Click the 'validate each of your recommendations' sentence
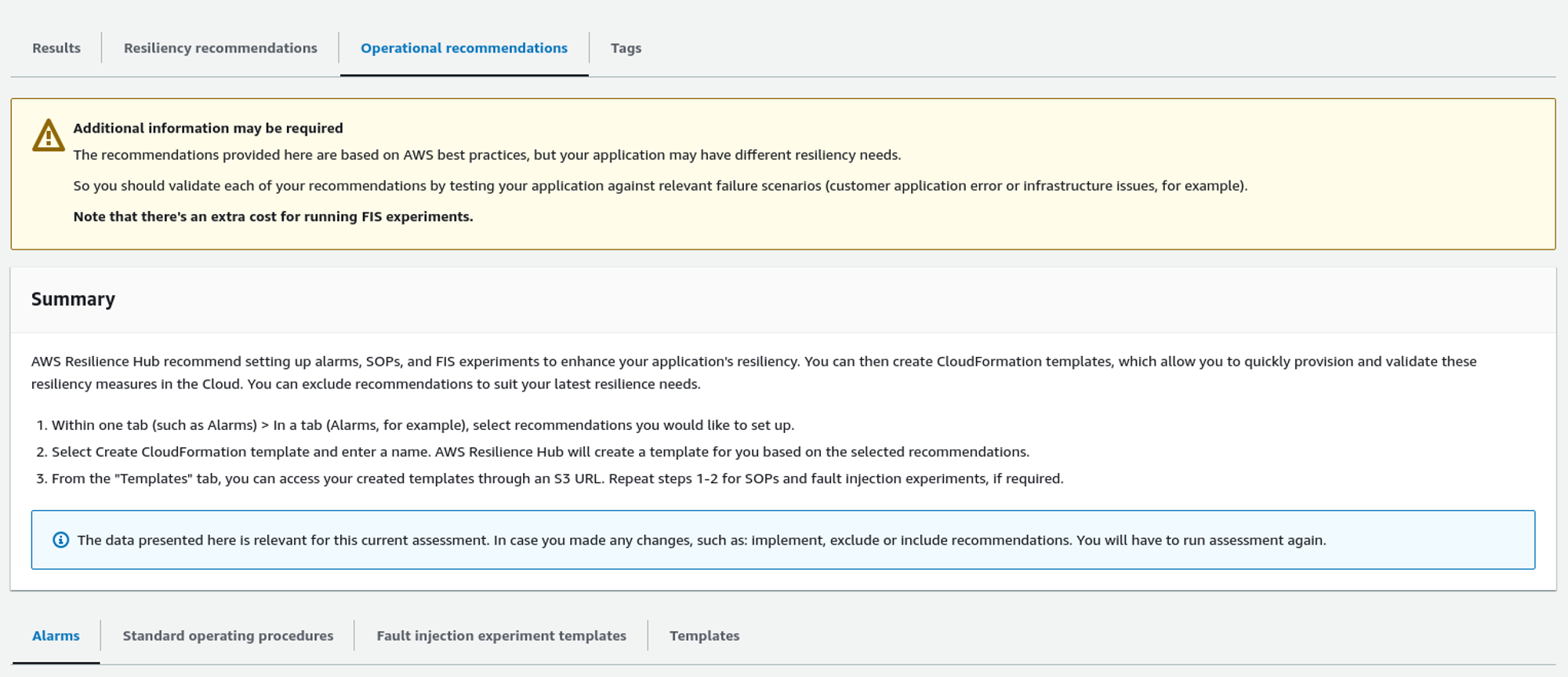 point(659,186)
